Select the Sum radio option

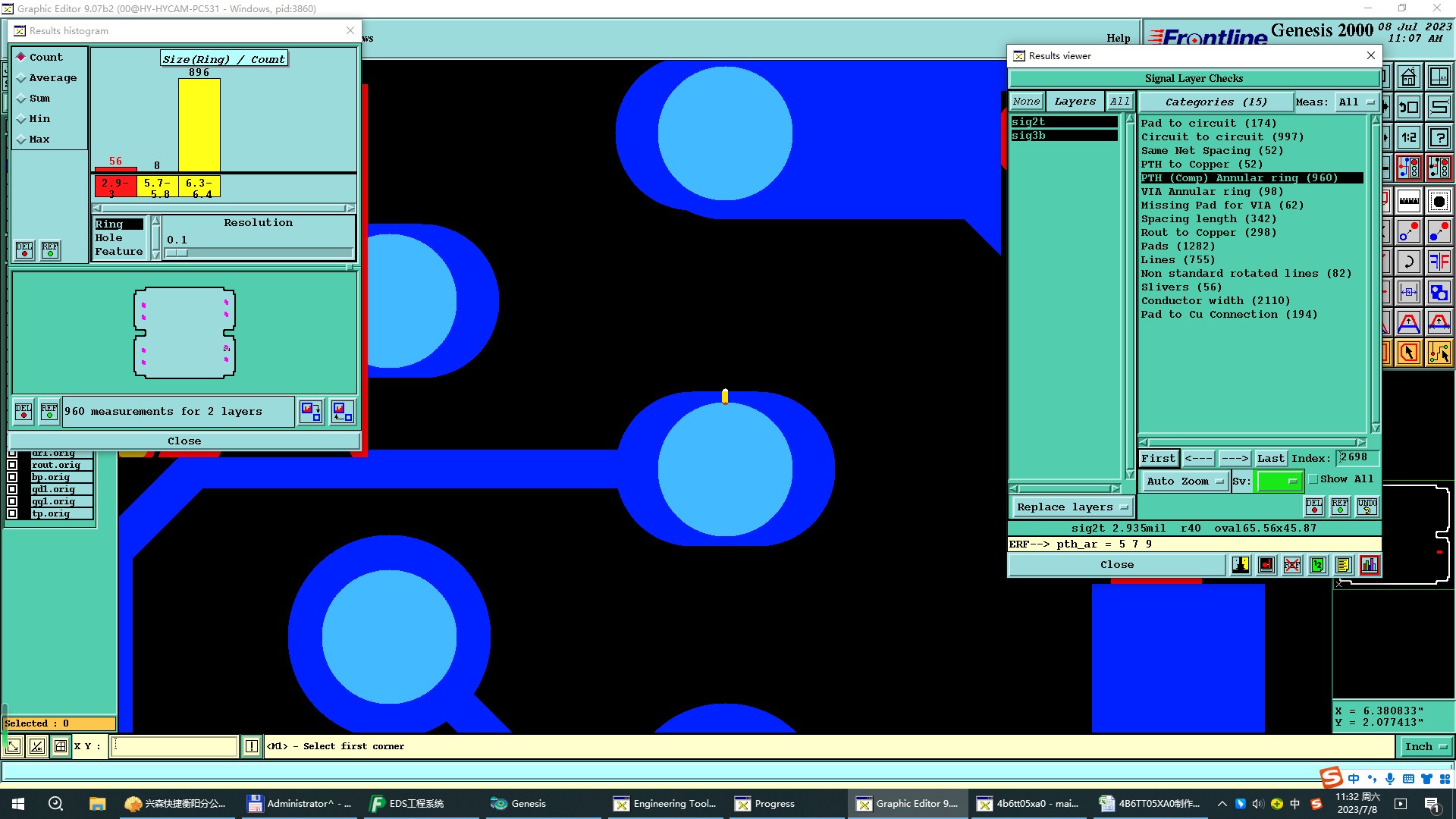pyautogui.click(x=33, y=98)
